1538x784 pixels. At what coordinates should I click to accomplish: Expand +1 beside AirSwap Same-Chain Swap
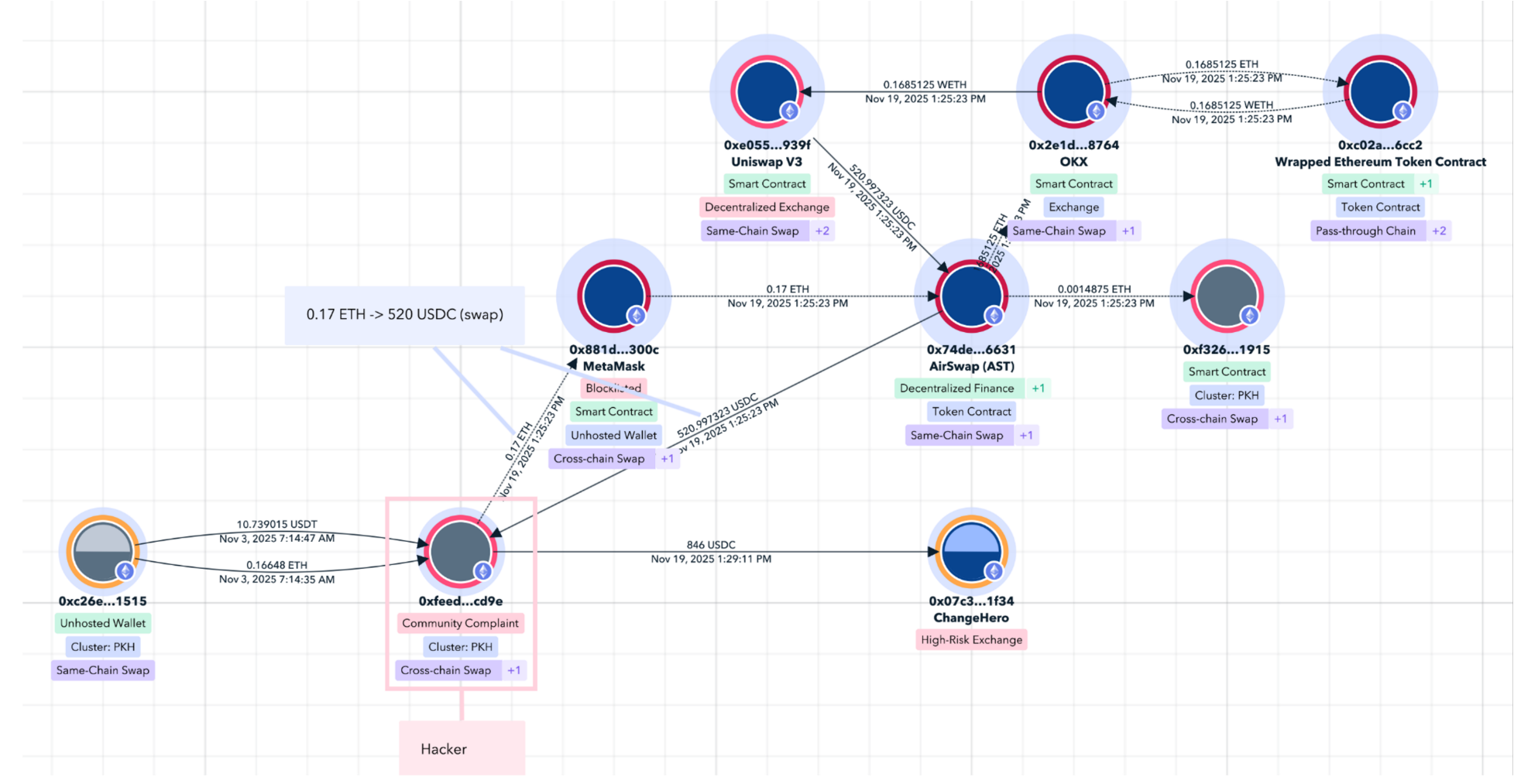(x=1026, y=436)
